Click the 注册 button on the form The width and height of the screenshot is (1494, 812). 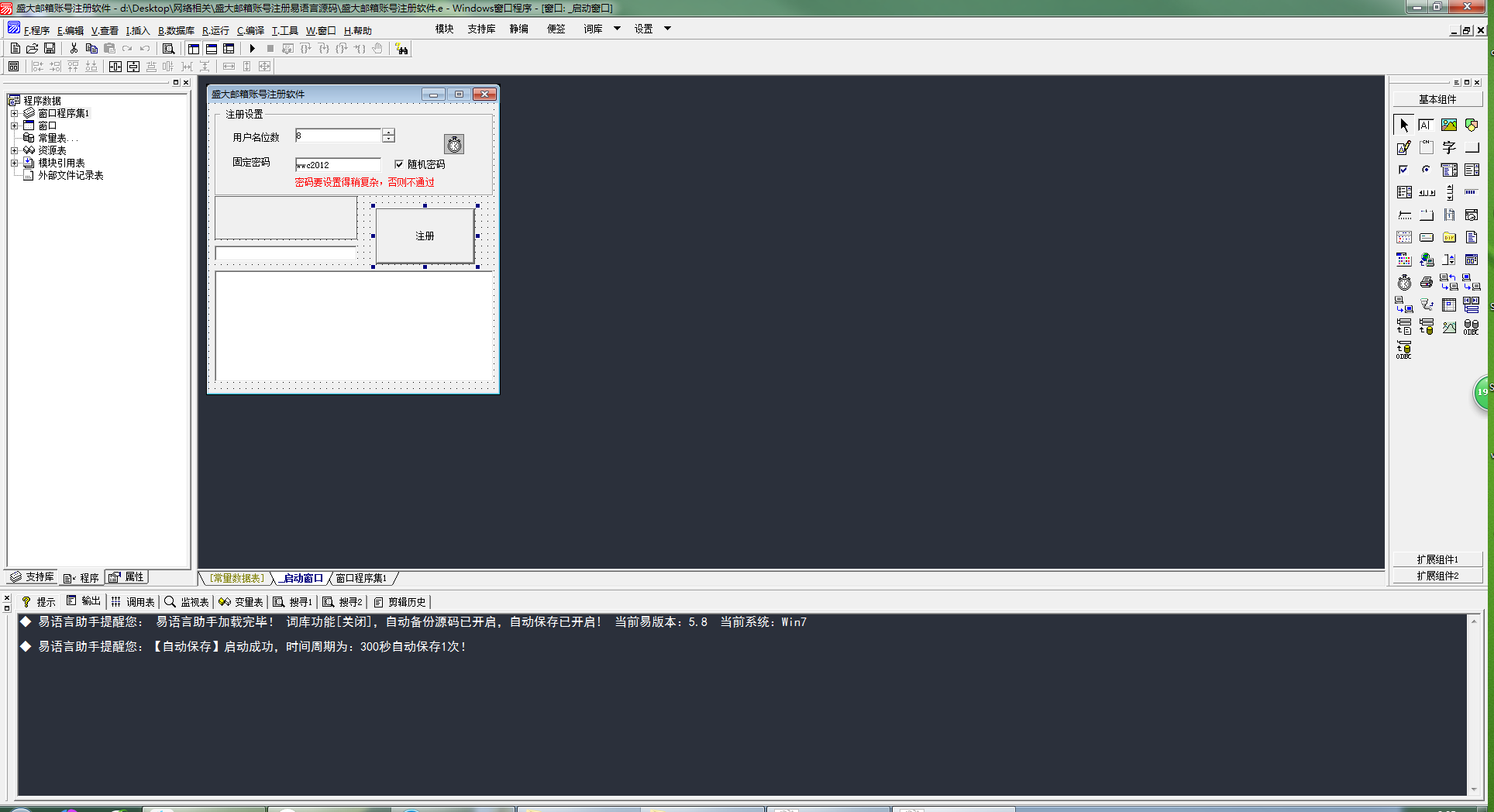point(425,236)
